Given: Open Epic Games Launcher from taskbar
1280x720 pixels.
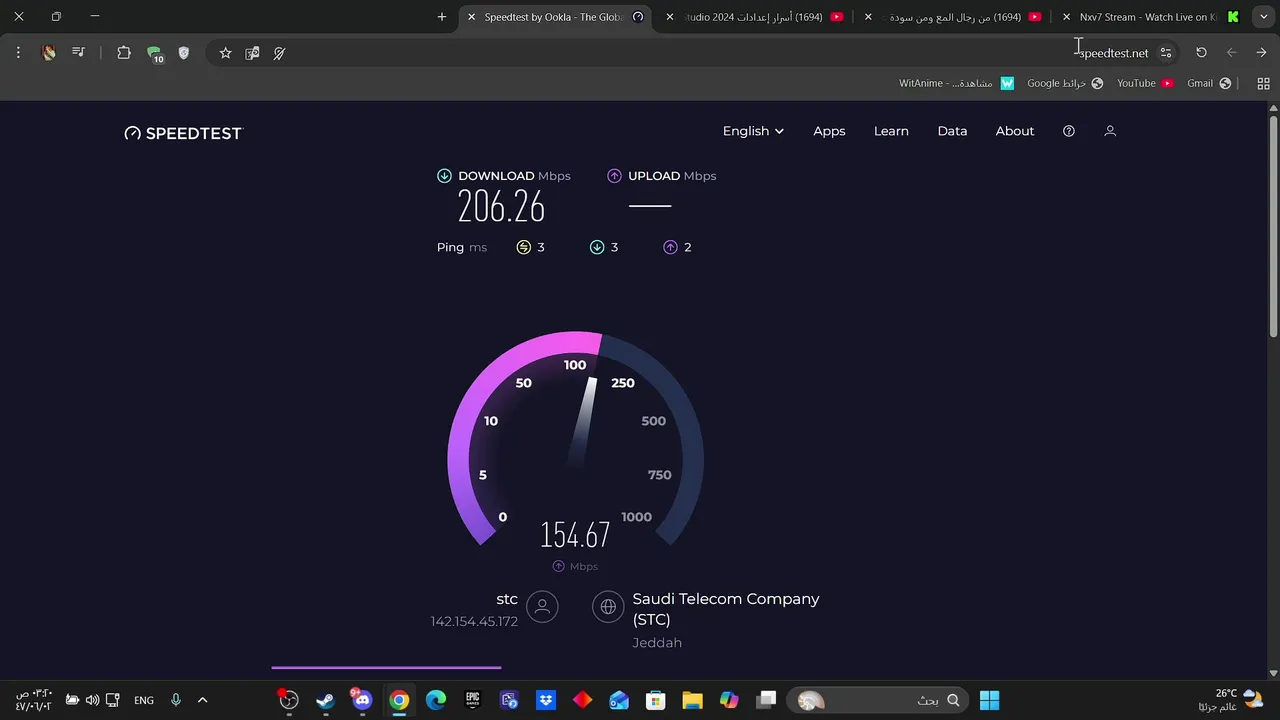Looking at the screenshot, I should tap(473, 700).
